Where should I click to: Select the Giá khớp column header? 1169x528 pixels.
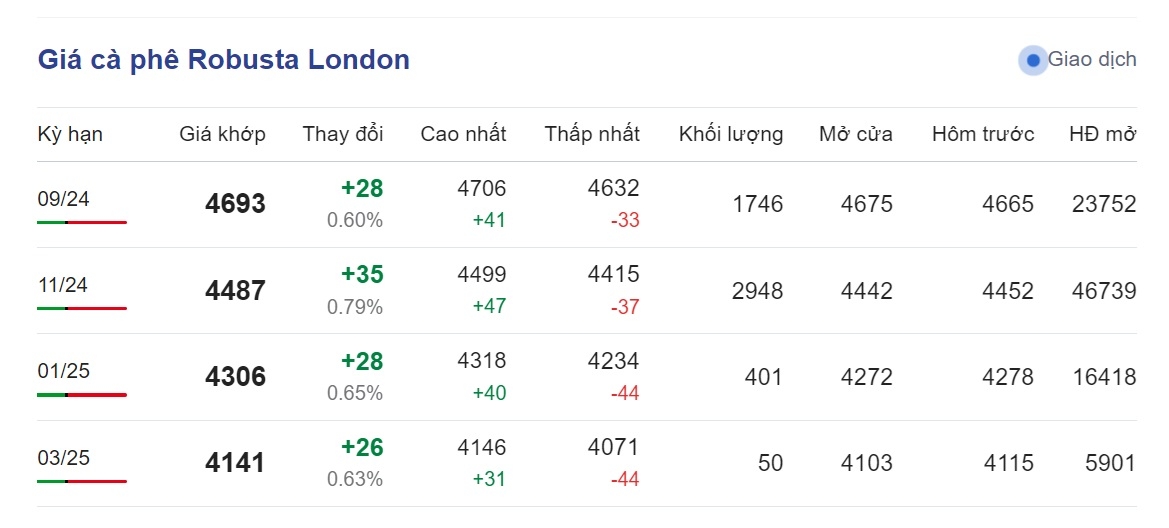[222, 134]
